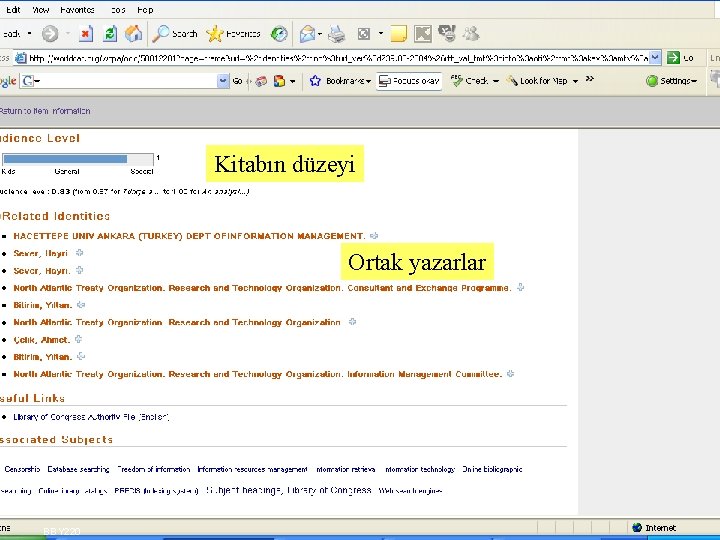
Task: Open the Çelik, Ahmet identity link
Action: point(41,340)
